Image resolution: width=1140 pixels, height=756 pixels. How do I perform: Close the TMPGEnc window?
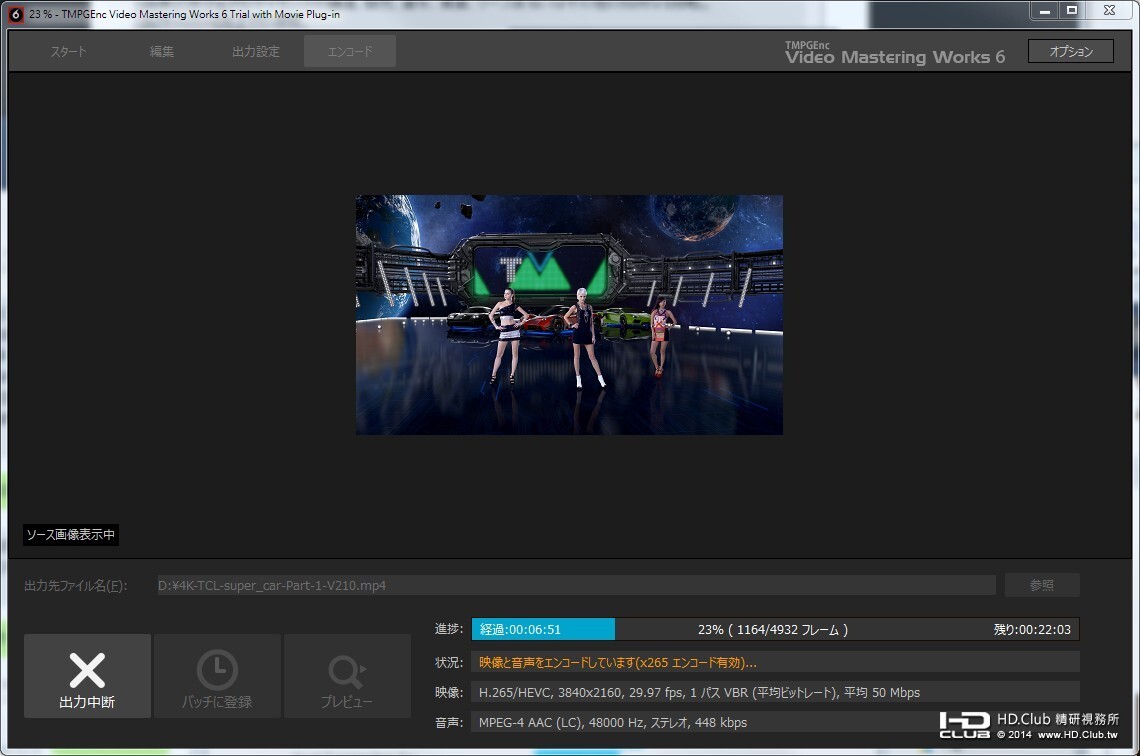click(1109, 11)
